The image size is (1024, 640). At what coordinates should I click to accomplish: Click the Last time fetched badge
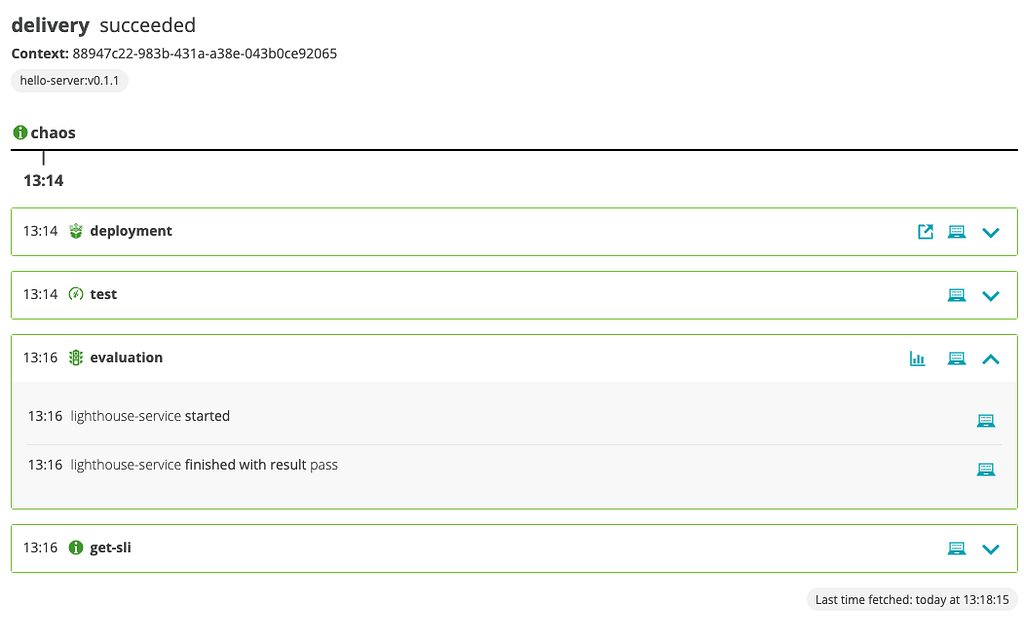tap(912, 600)
